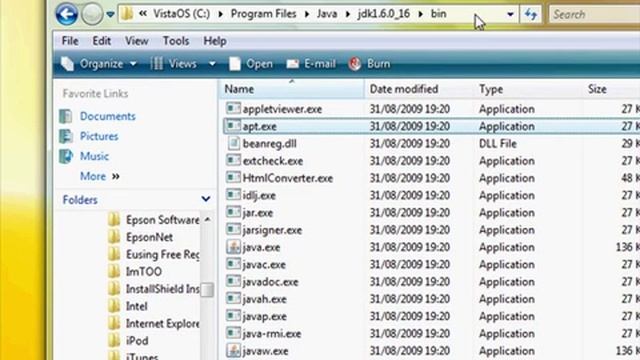The width and height of the screenshot is (640, 360).
Task: Click the VistaOS (C:) breadcrumb
Action: [x=182, y=14]
